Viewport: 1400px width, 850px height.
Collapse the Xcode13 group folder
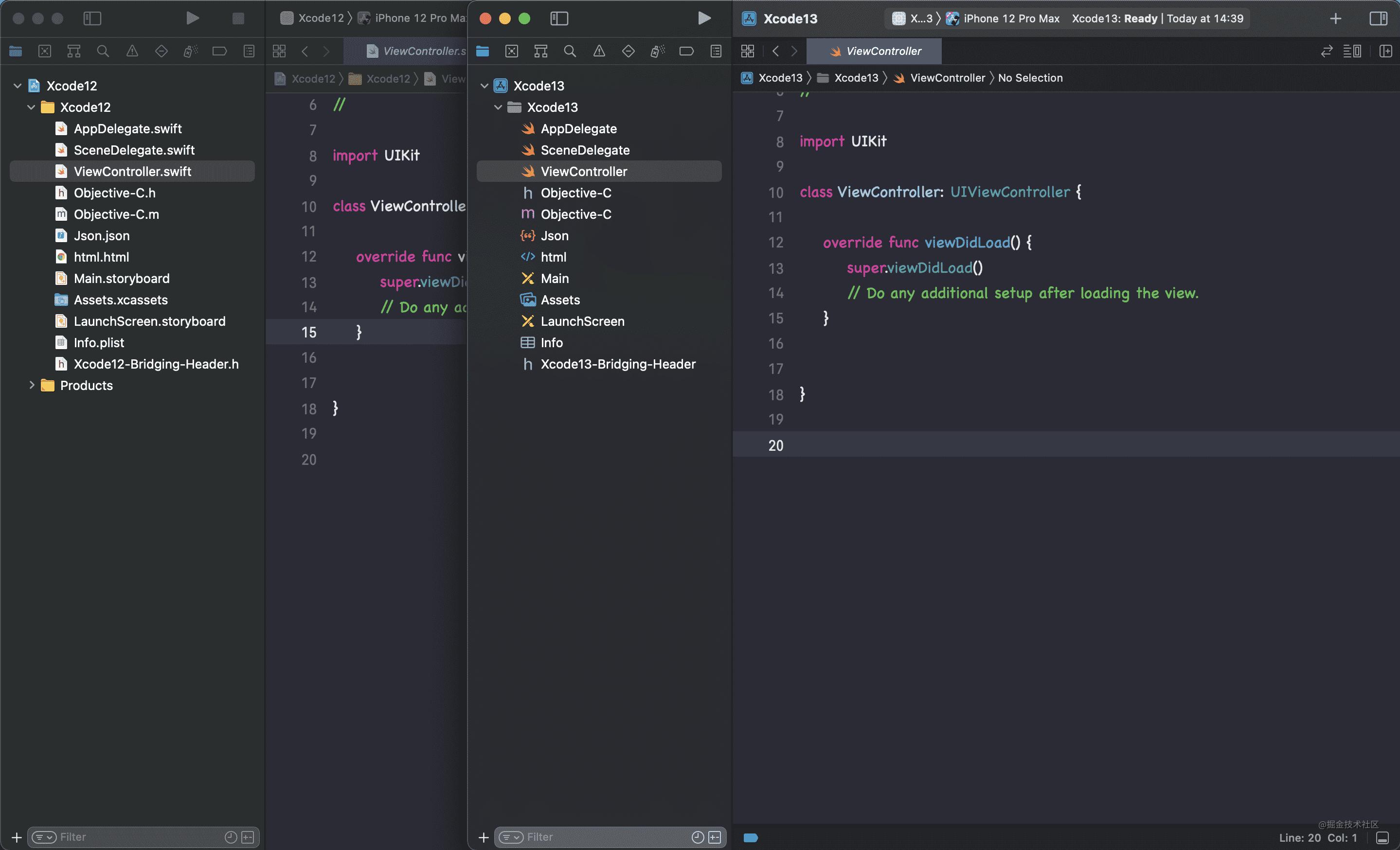coord(498,107)
